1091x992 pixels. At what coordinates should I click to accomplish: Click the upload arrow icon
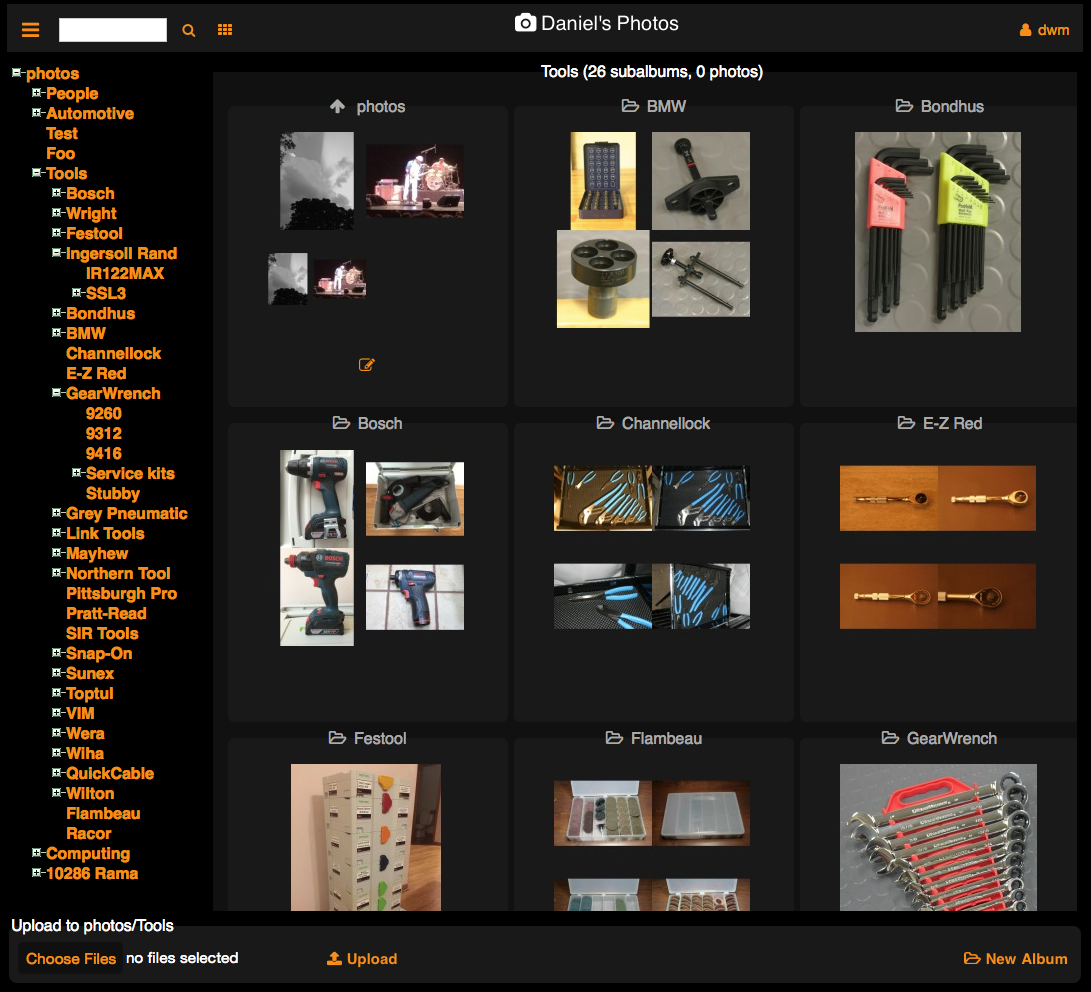pyautogui.click(x=334, y=959)
